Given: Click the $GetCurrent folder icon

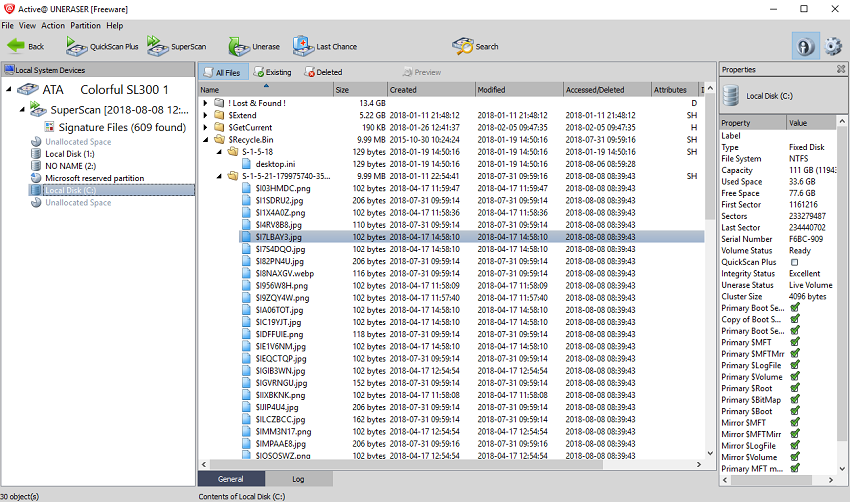Looking at the screenshot, I should (219, 127).
